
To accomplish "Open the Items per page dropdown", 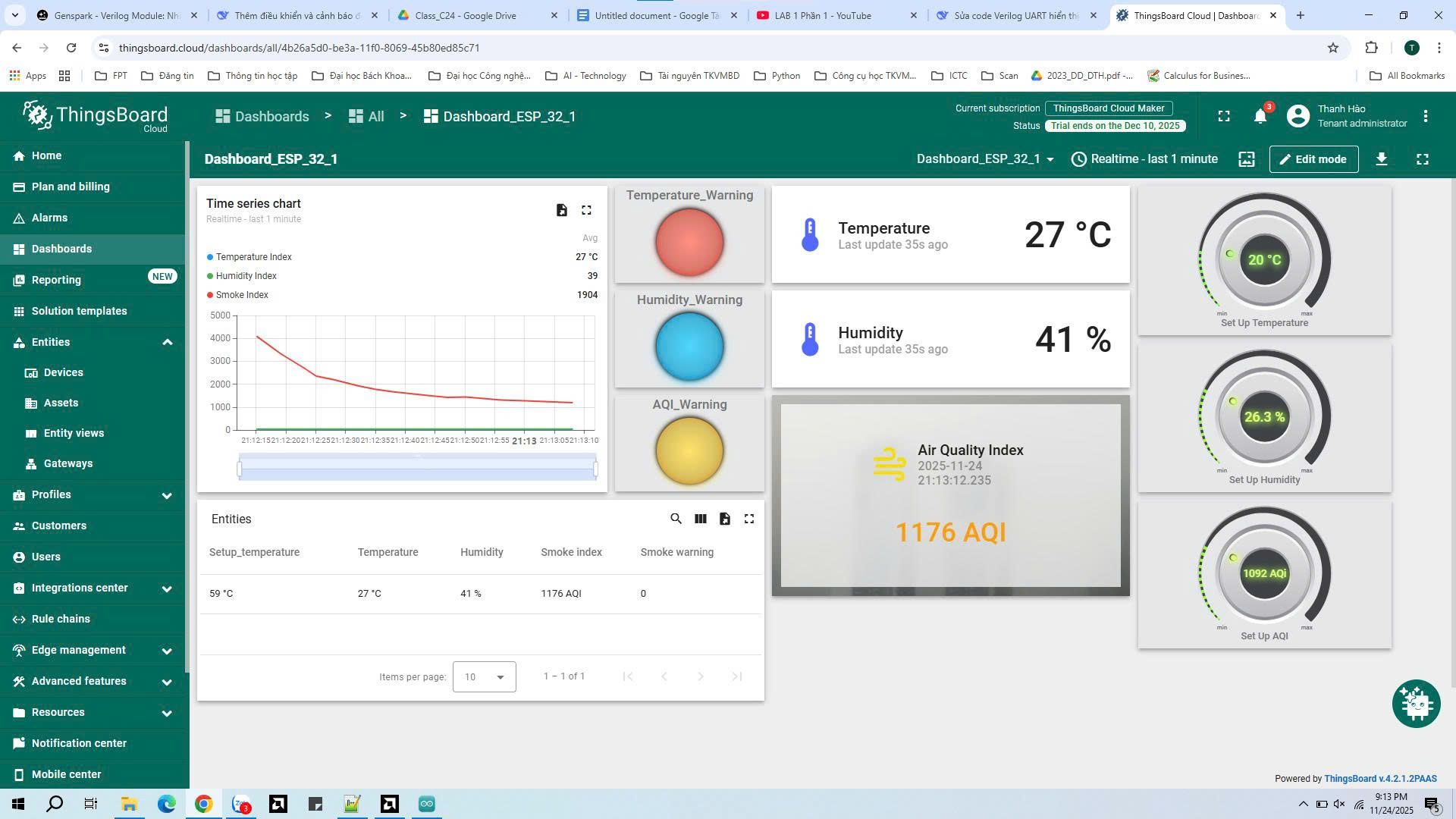I will point(484,676).
